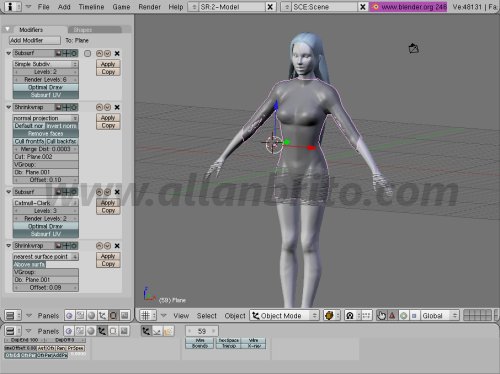The height and width of the screenshot is (374, 500).
Task: Move normal projection Shrinkwrap modifier up
Action: (x=99, y=107)
